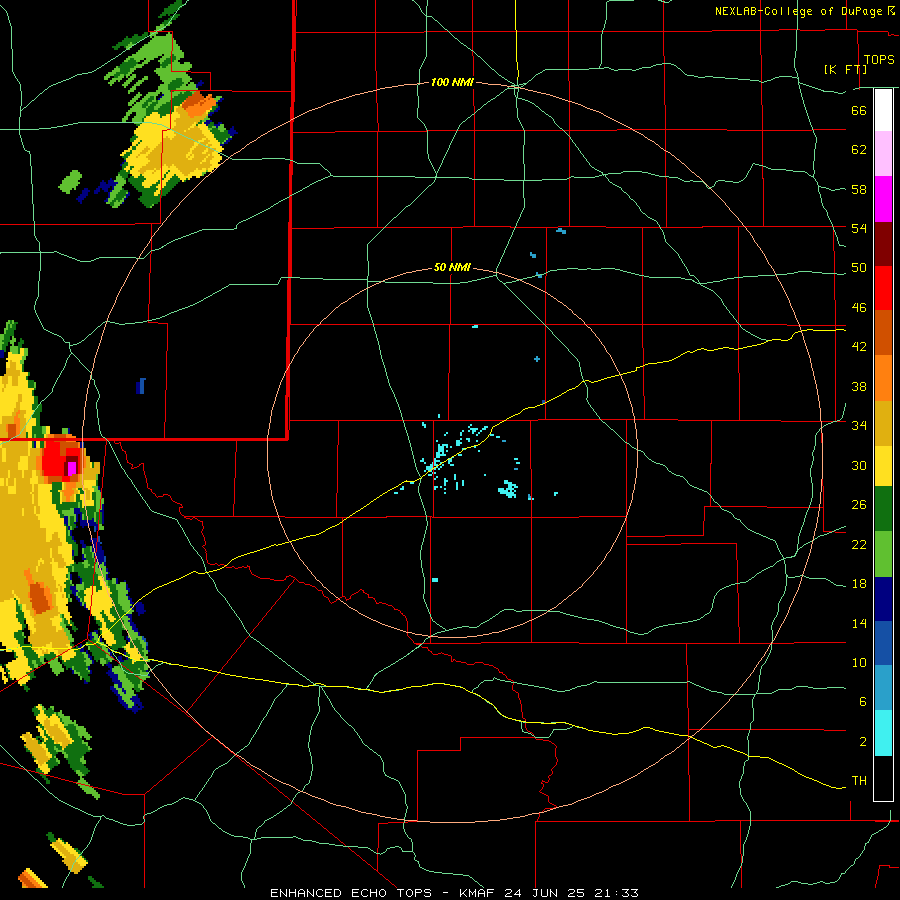900x900 pixels.
Task: Choose the '30' legend value
Action: 859,465
